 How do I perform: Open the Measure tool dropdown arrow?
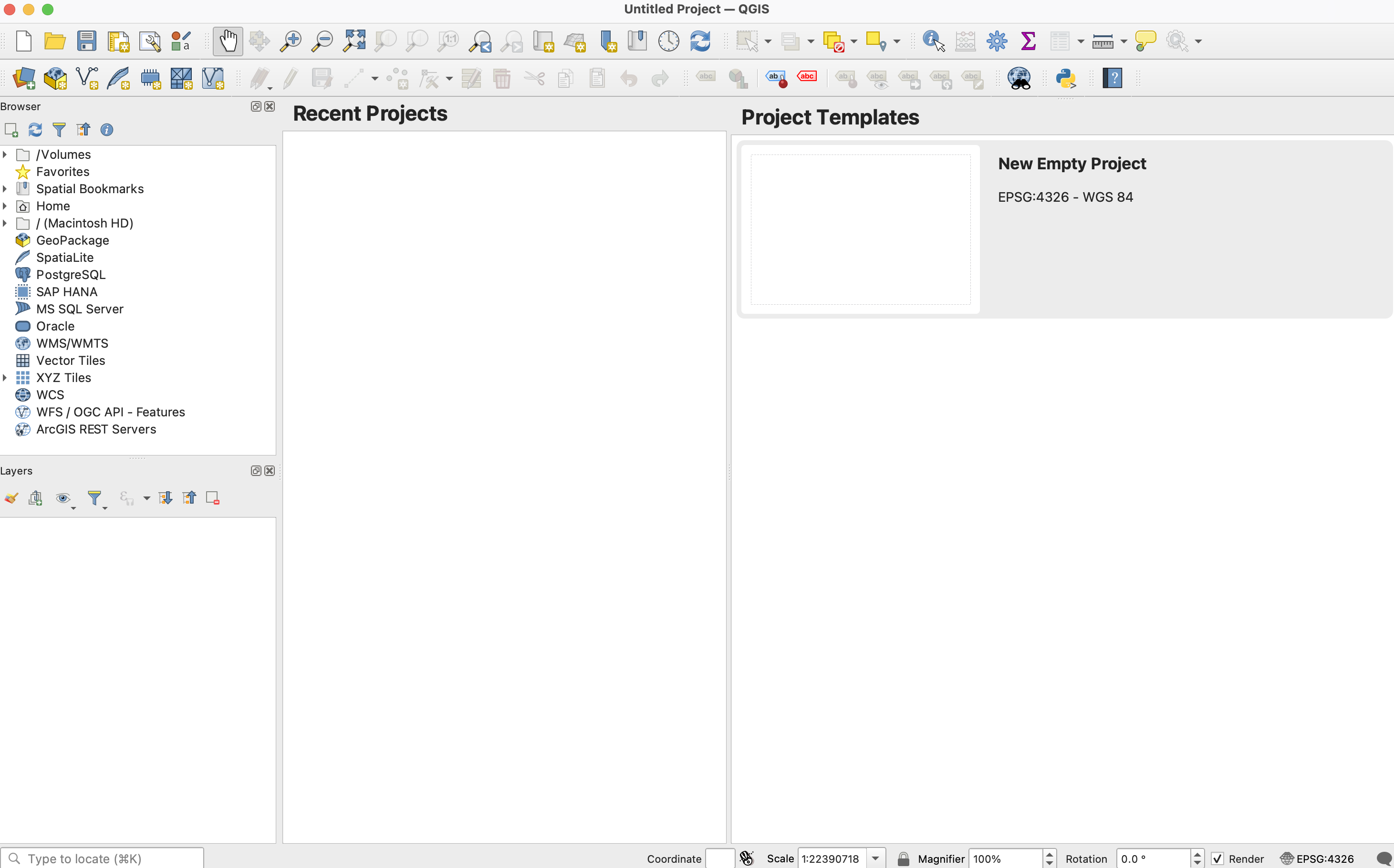(x=1124, y=41)
